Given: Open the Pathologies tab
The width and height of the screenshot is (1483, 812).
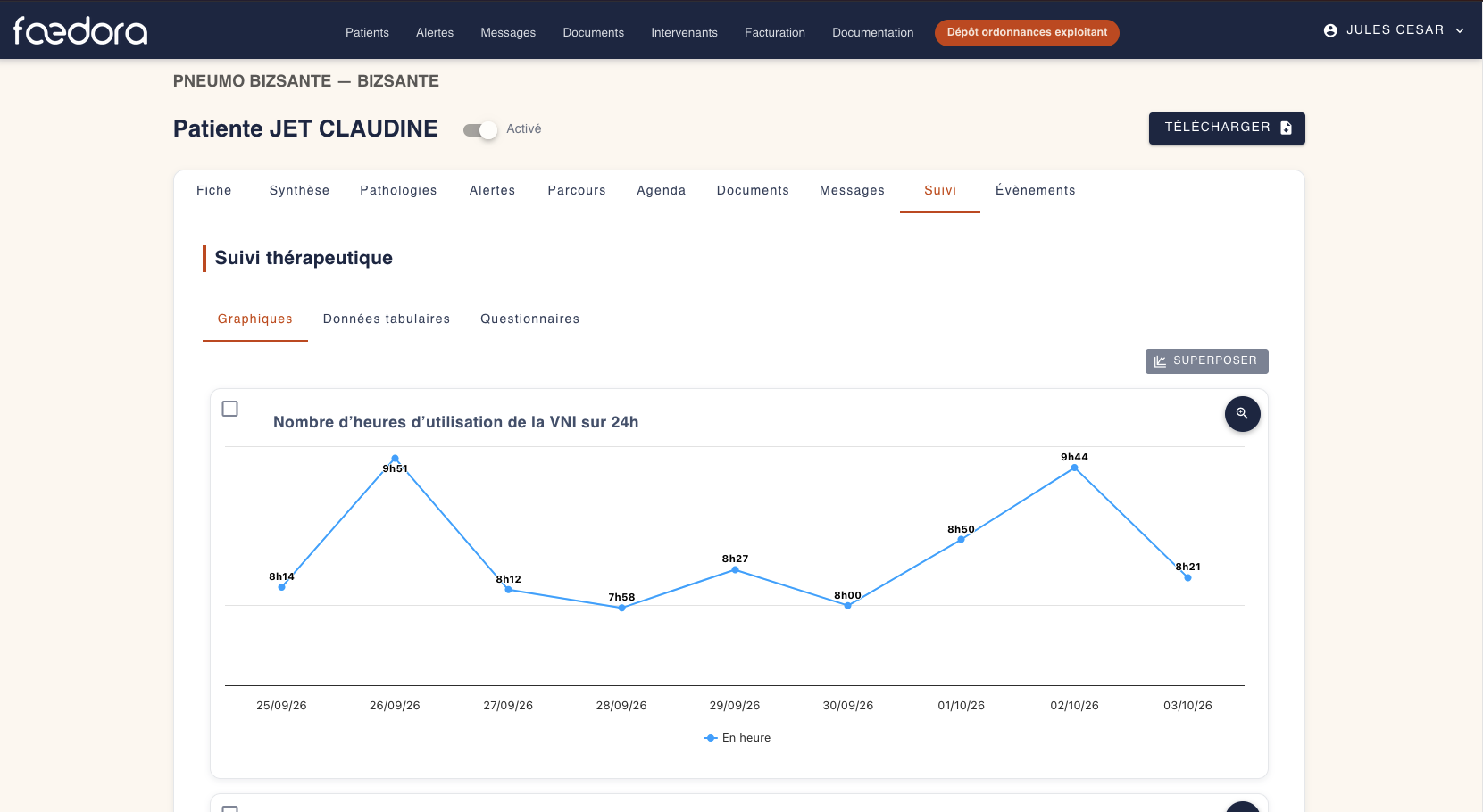Looking at the screenshot, I should [x=398, y=191].
